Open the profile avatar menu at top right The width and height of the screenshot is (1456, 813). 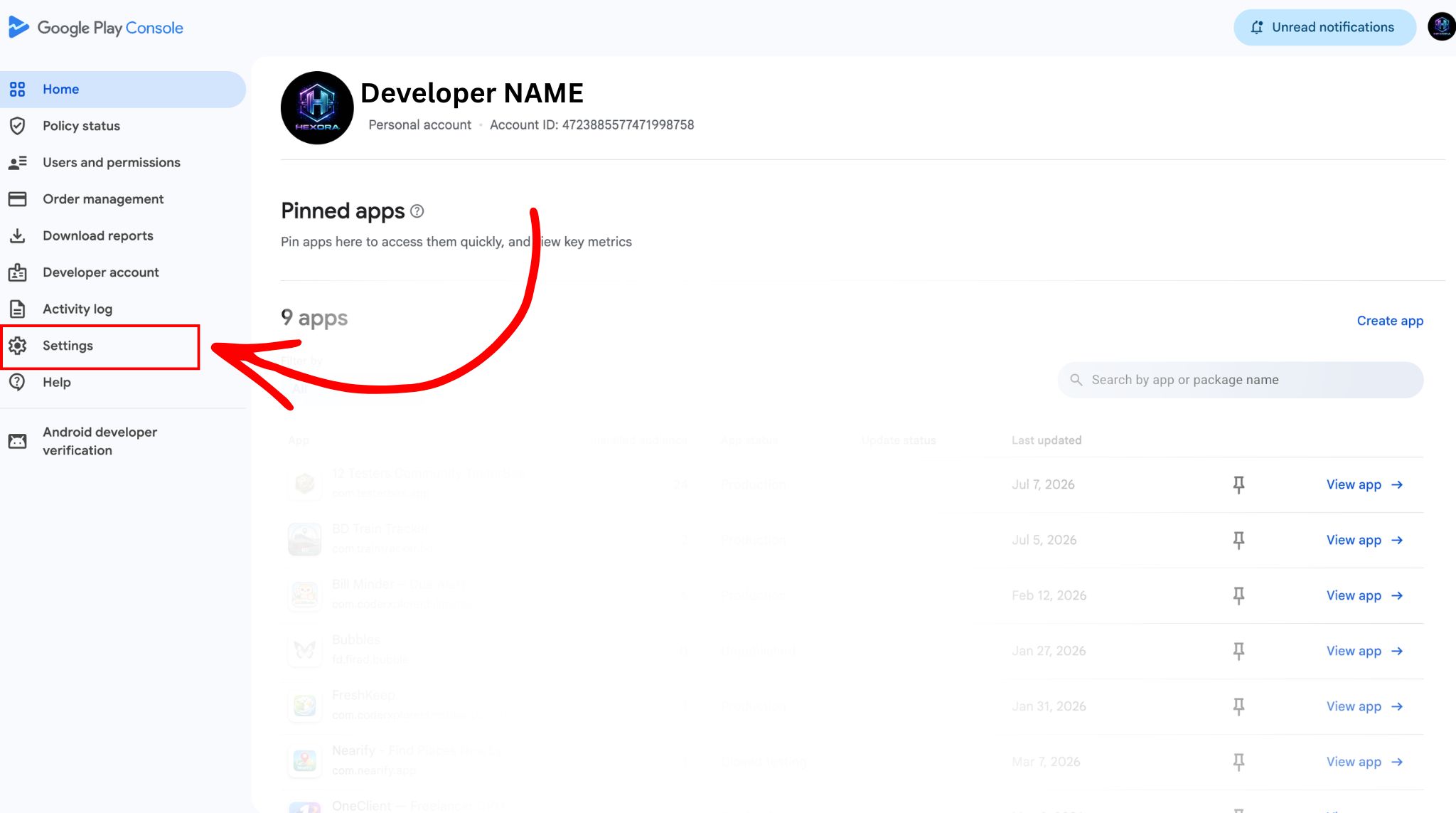tap(1441, 27)
